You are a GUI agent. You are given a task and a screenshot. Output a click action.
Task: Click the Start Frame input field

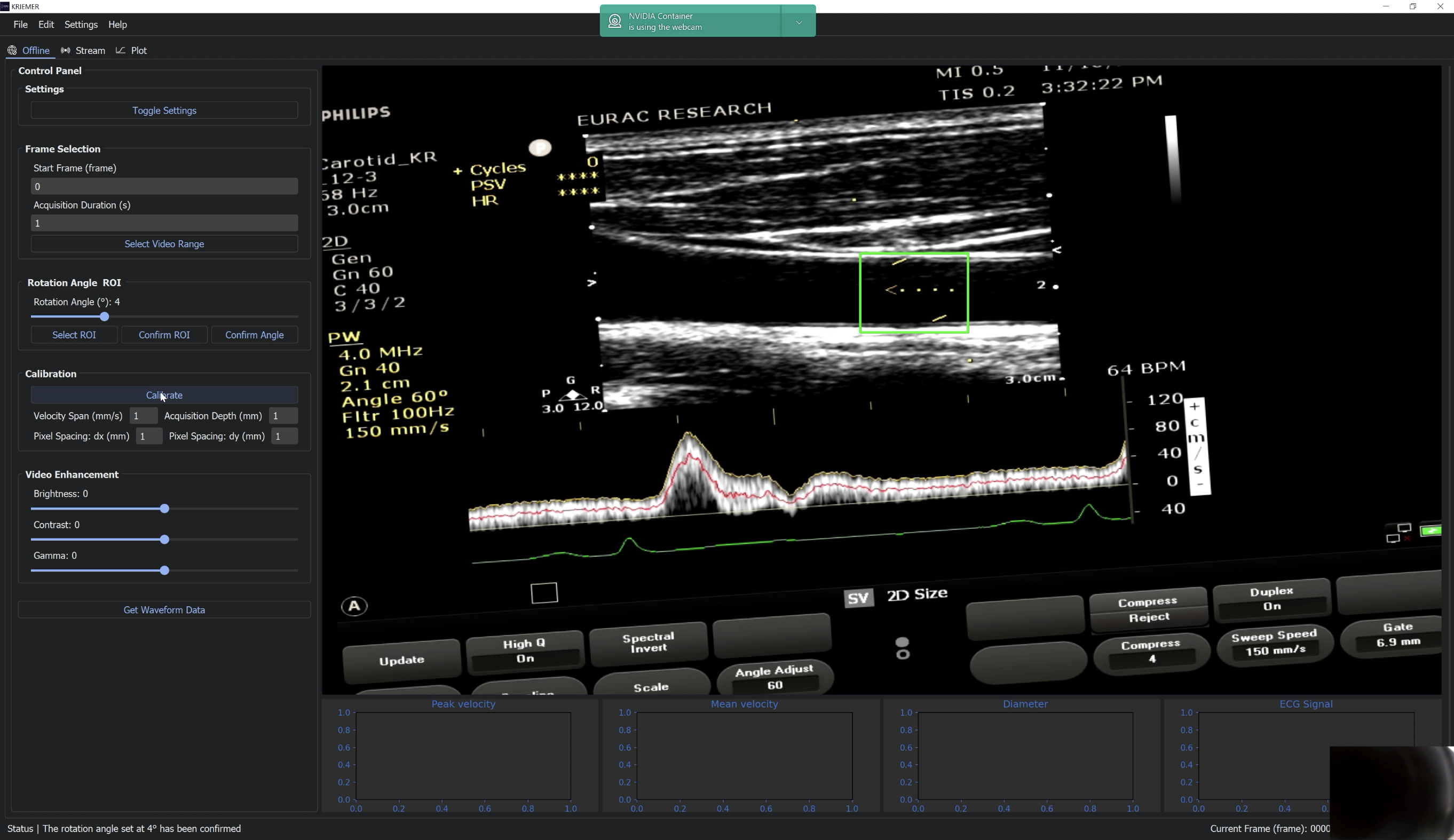[x=164, y=186]
